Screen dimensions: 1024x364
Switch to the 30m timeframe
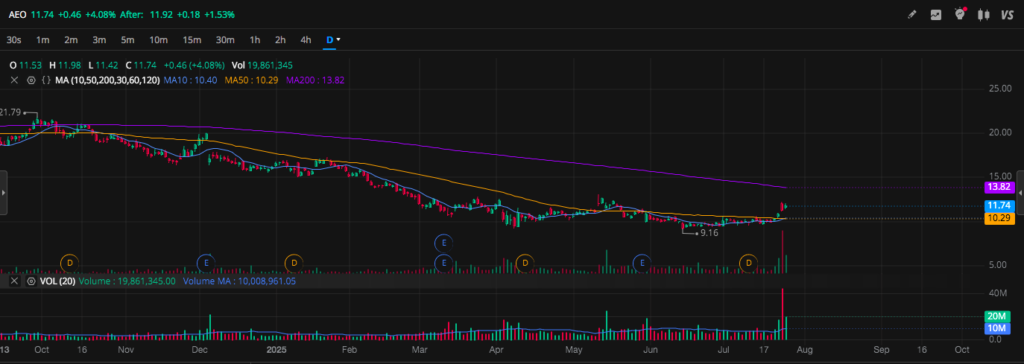225,40
